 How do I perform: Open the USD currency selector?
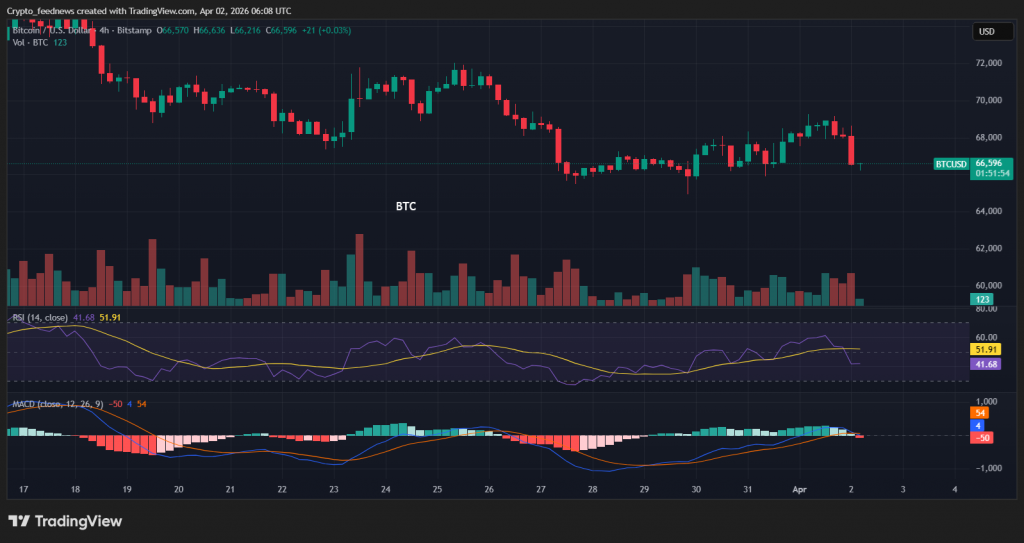coord(986,31)
